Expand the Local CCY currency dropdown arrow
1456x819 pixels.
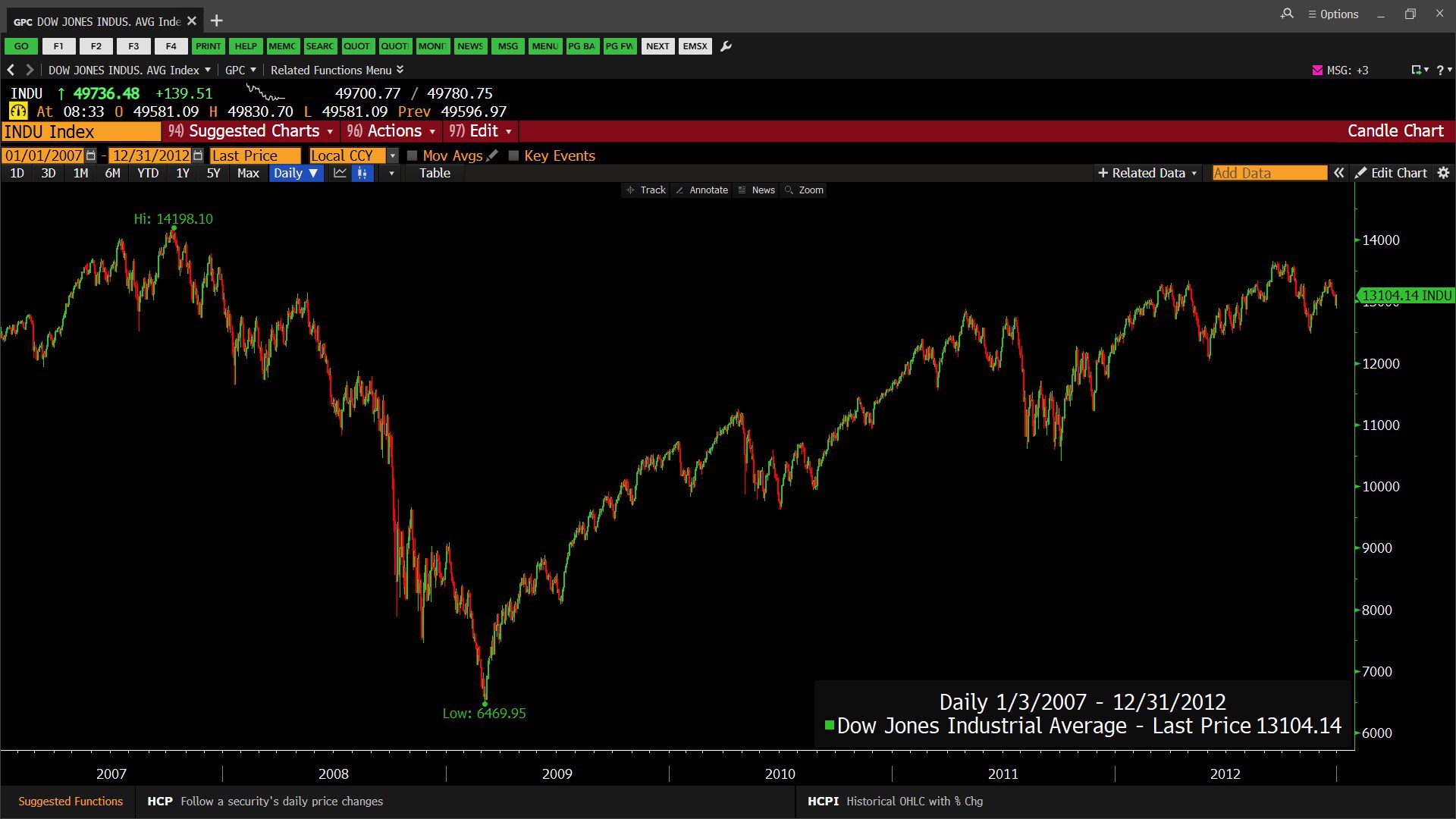tap(392, 155)
